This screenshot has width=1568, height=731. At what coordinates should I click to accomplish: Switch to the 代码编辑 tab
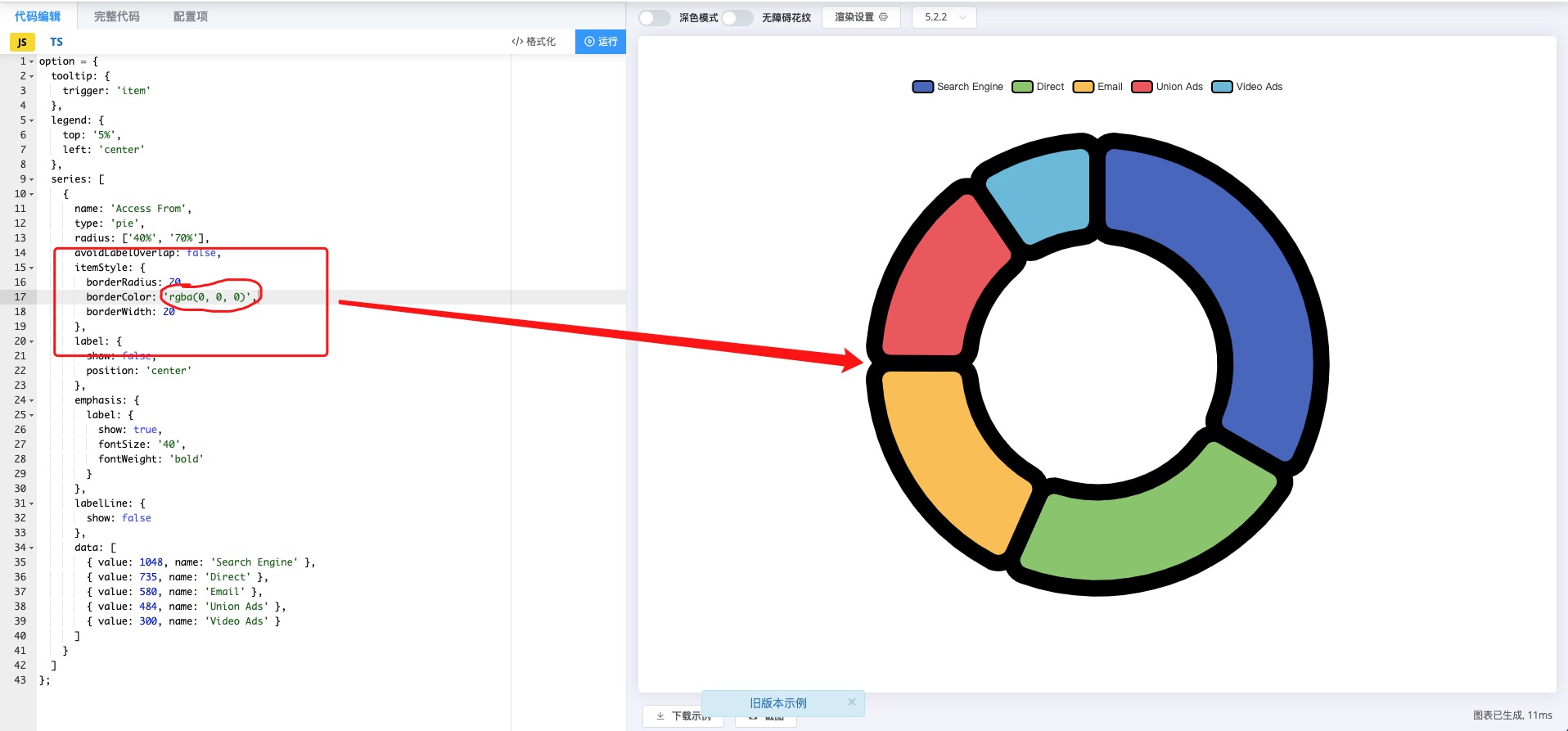click(38, 16)
